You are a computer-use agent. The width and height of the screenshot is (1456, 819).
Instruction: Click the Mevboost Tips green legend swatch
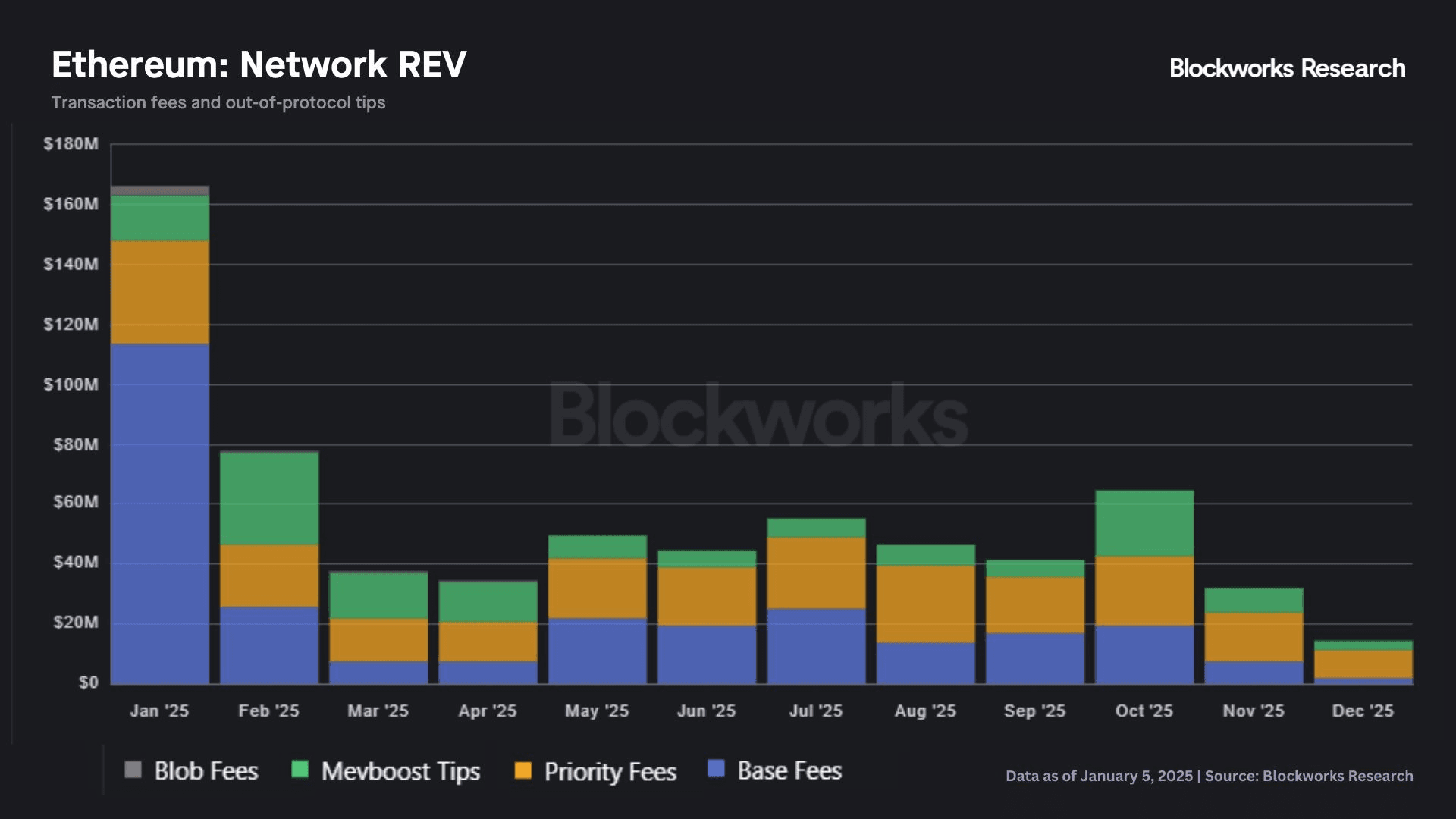click(x=300, y=770)
